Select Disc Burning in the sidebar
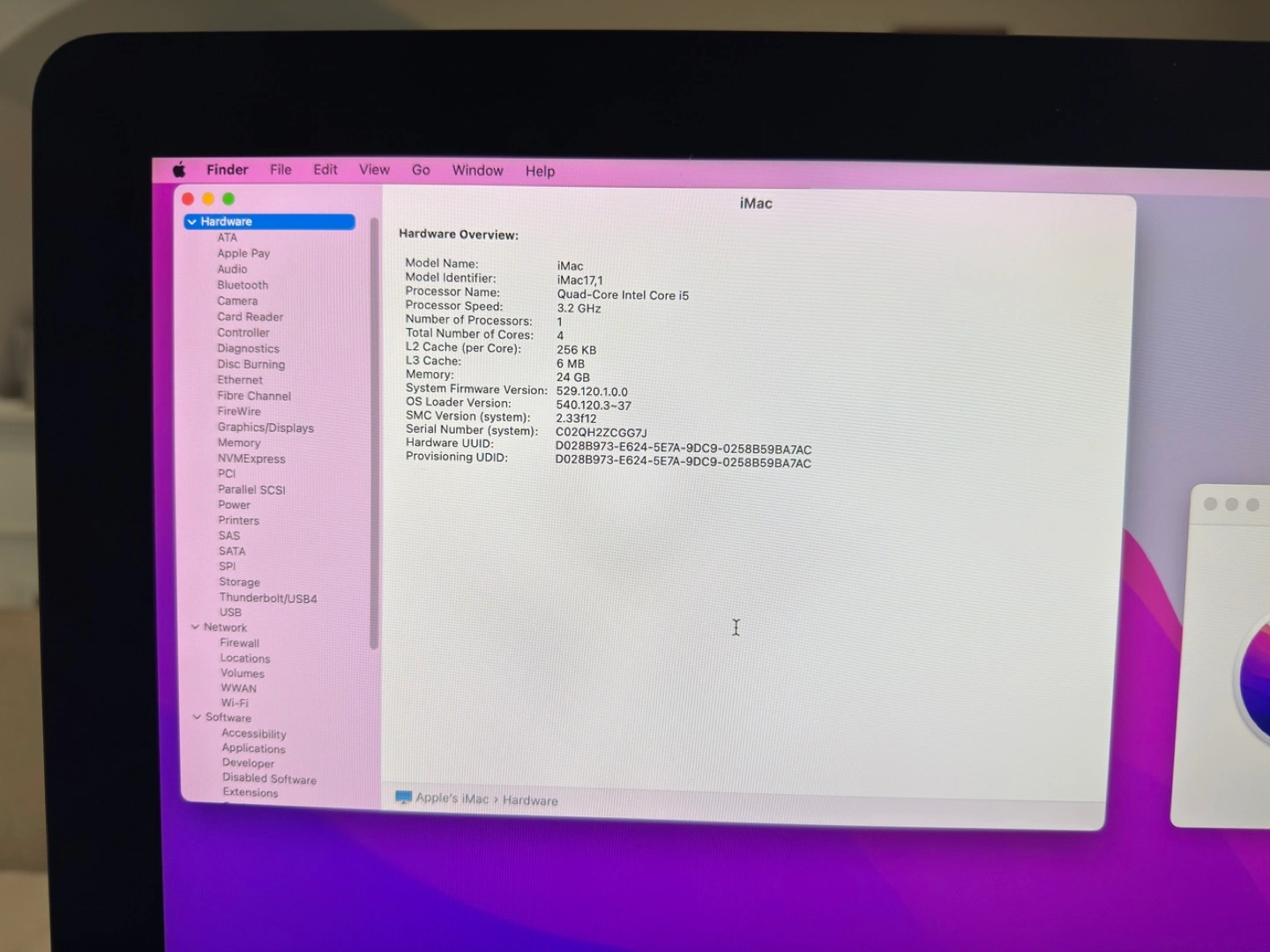The width and height of the screenshot is (1270, 952). pos(251,364)
